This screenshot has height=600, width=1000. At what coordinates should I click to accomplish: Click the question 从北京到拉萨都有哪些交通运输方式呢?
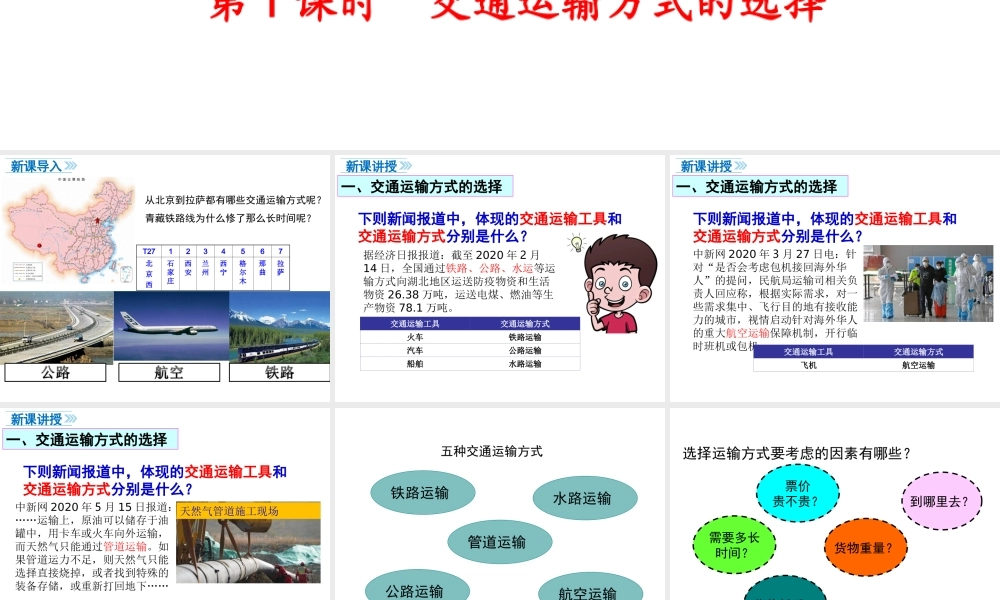point(233,200)
